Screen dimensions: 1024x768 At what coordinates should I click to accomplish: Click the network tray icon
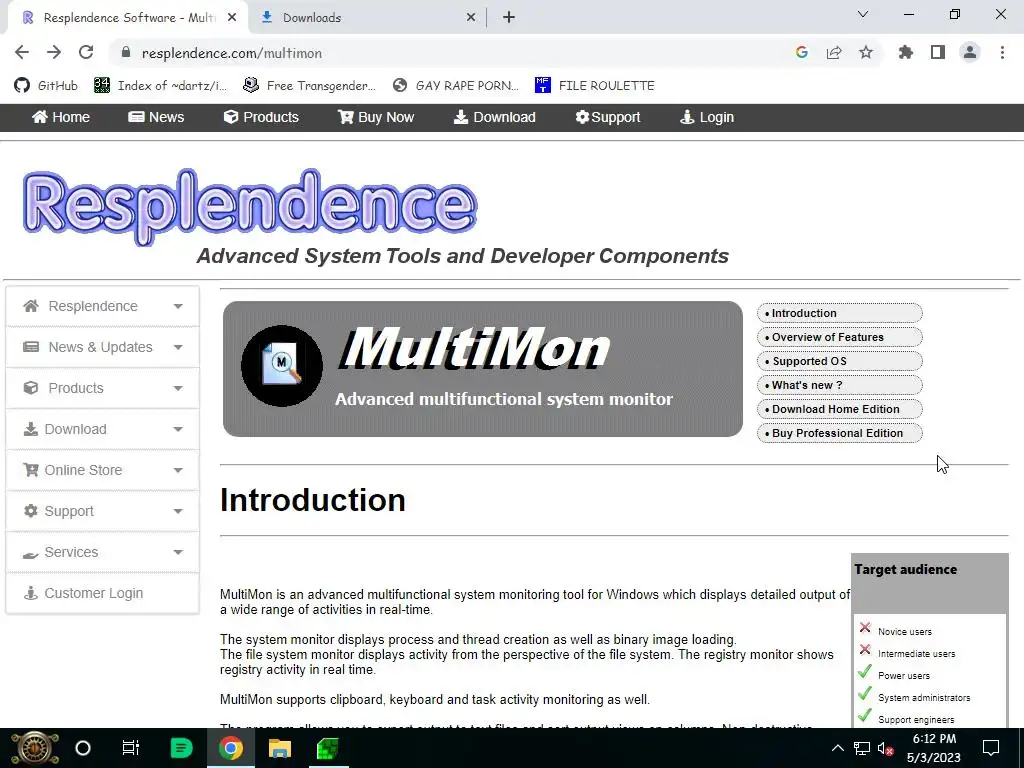861,749
